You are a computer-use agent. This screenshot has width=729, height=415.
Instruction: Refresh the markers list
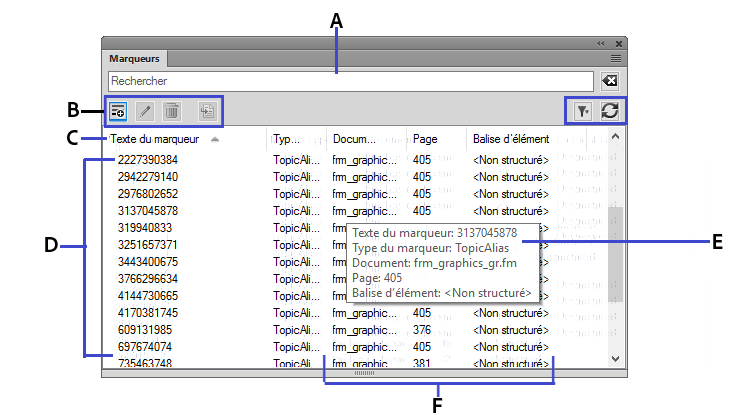[609, 111]
